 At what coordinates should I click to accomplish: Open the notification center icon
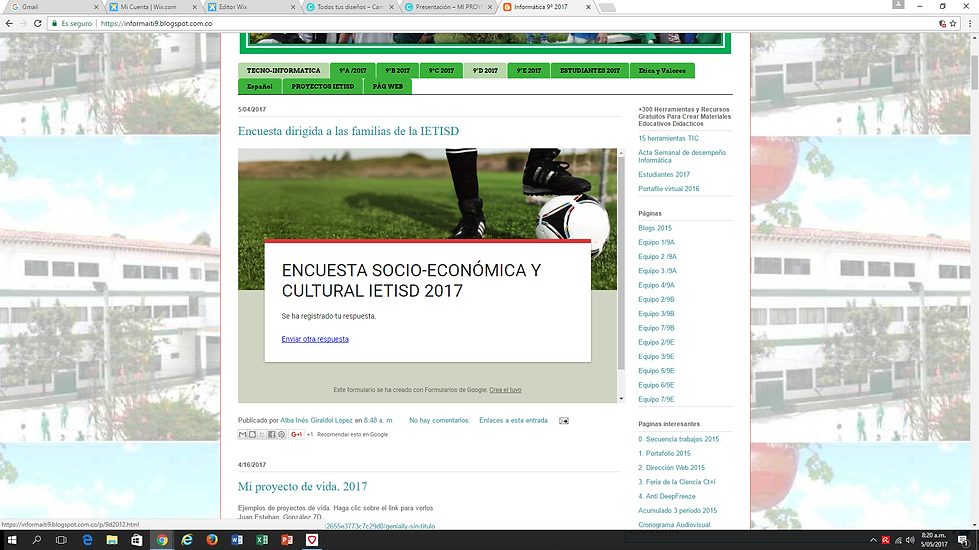tap(963, 540)
